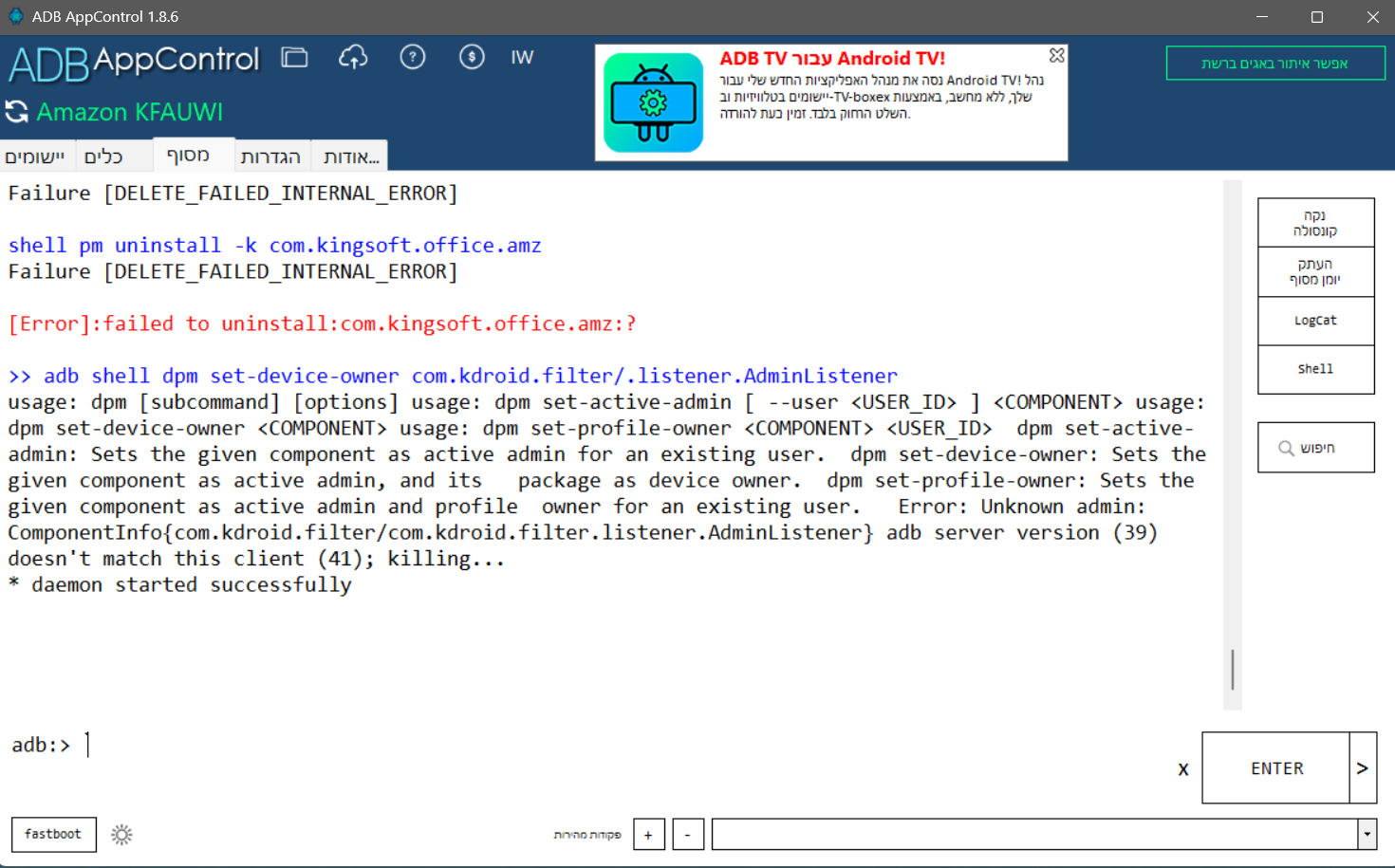Click the Amazon KFAUWI device name
Viewport: 1395px width, 868px height.
(x=130, y=112)
